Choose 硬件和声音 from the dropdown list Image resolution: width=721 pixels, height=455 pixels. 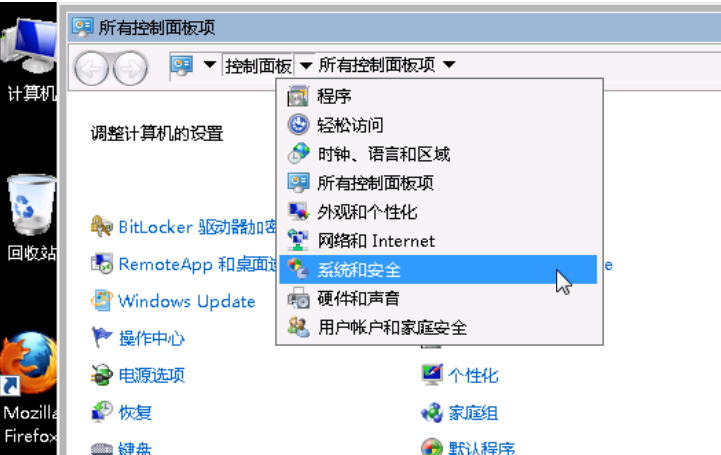pyautogui.click(x=438, y=299)
